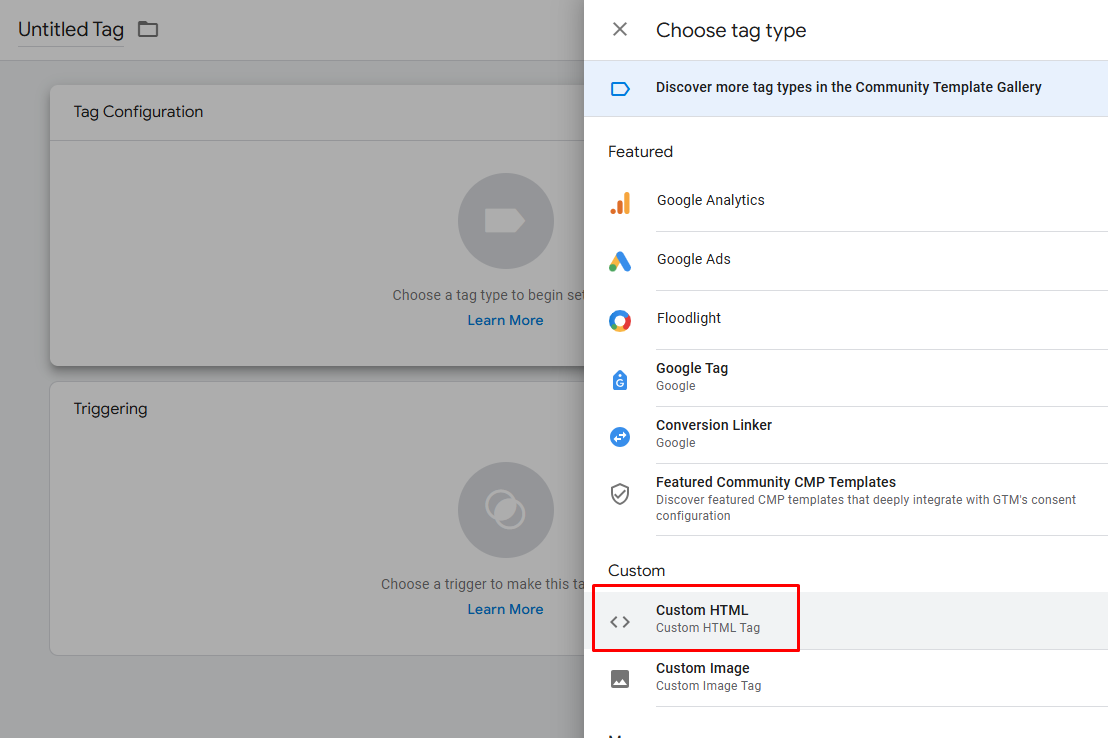The width and height of the screenshot is (1108, 738).
Task: Click the CMP Templates shield icon
Action: coord(620,494)
